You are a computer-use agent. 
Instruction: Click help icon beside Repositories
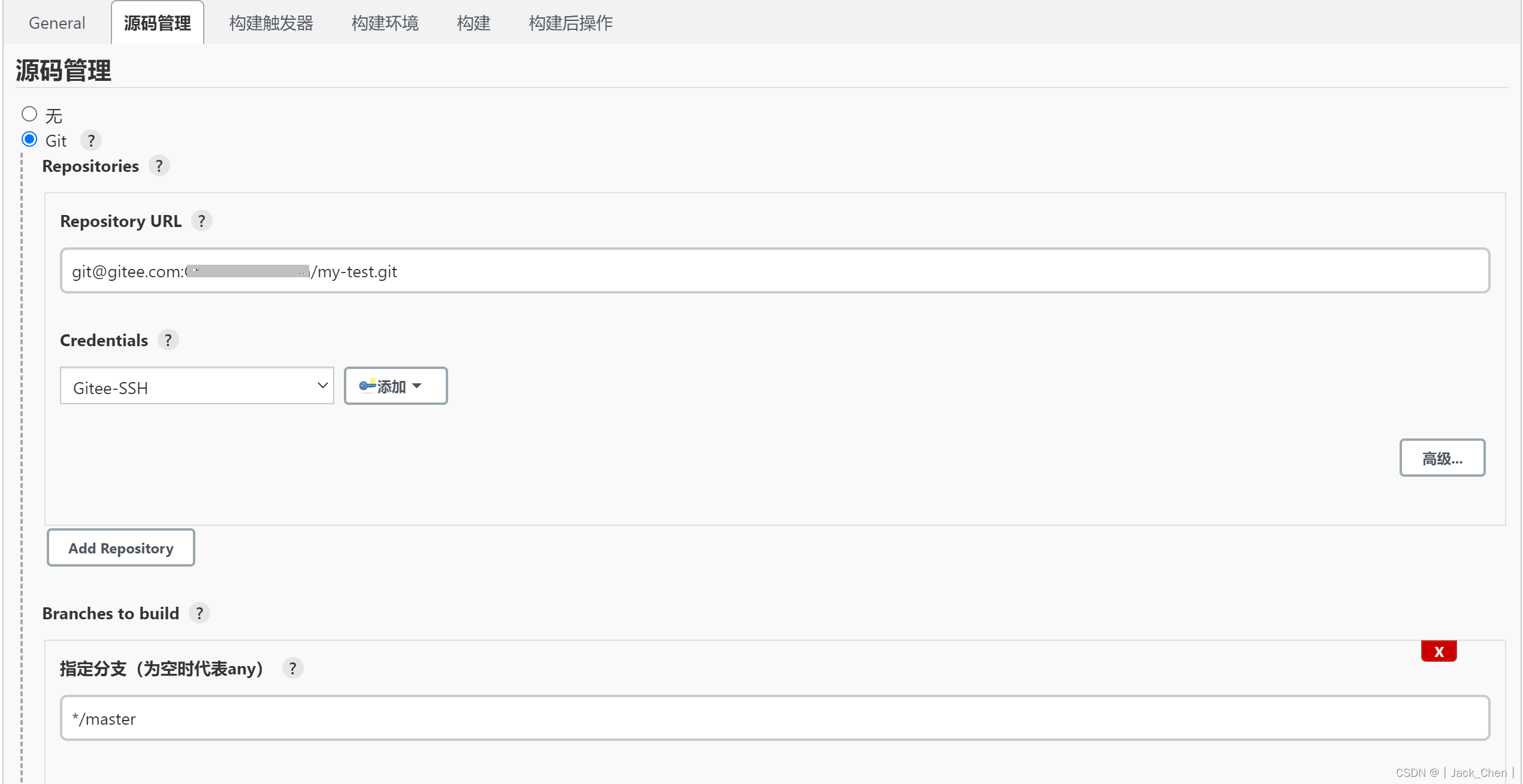pos(159,166)
